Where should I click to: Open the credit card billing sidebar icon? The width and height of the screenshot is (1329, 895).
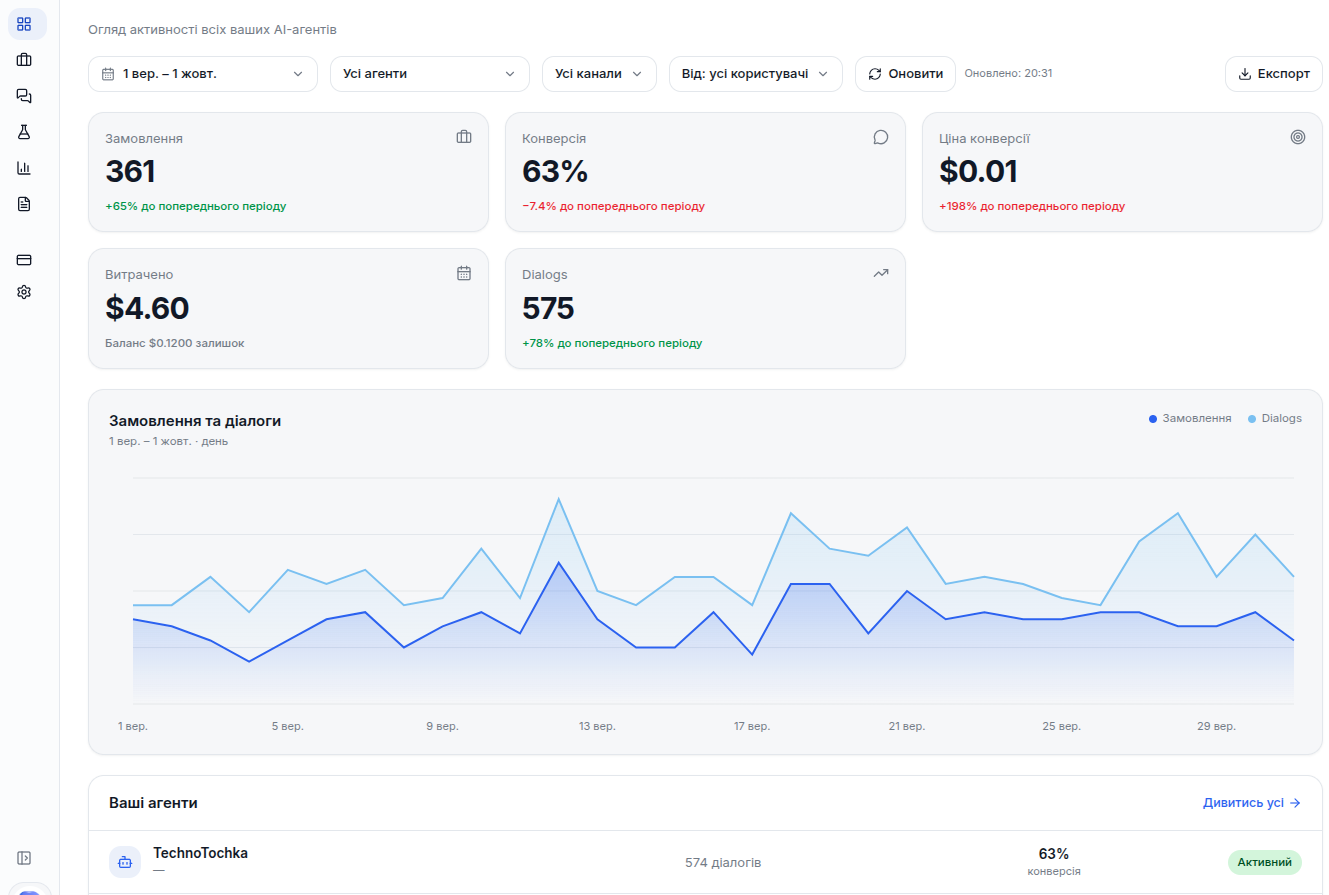[x=25, y=260]
